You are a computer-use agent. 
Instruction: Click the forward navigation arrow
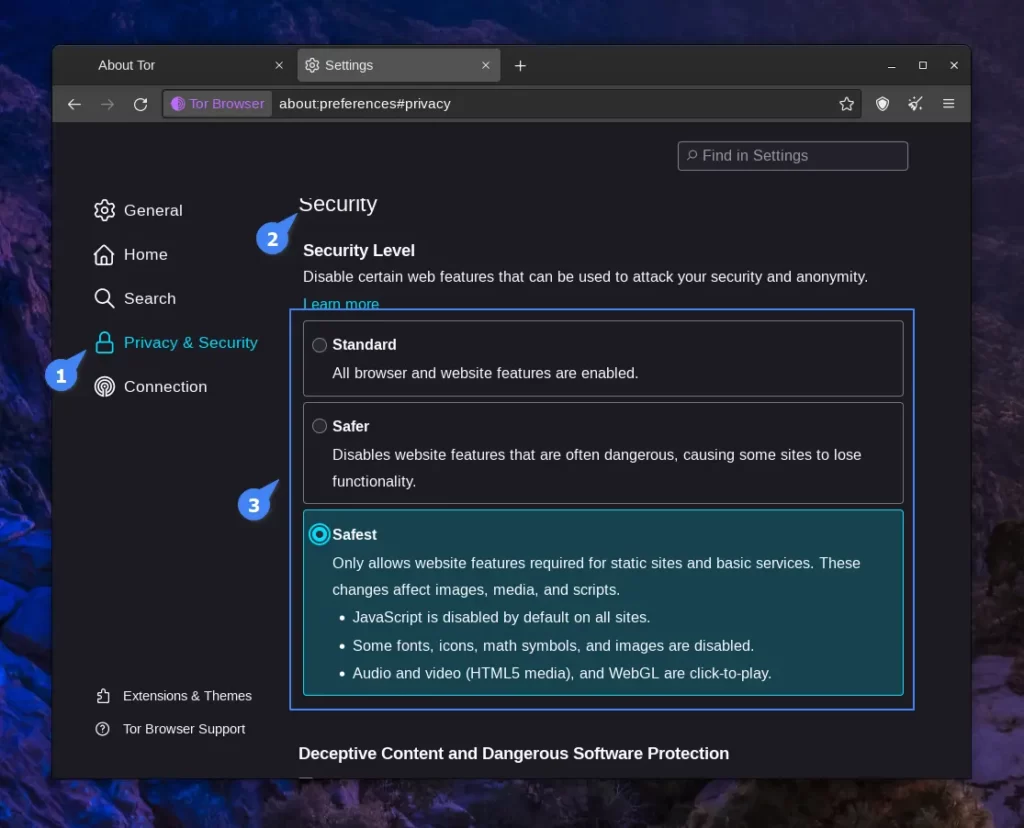tap(107, 104)
